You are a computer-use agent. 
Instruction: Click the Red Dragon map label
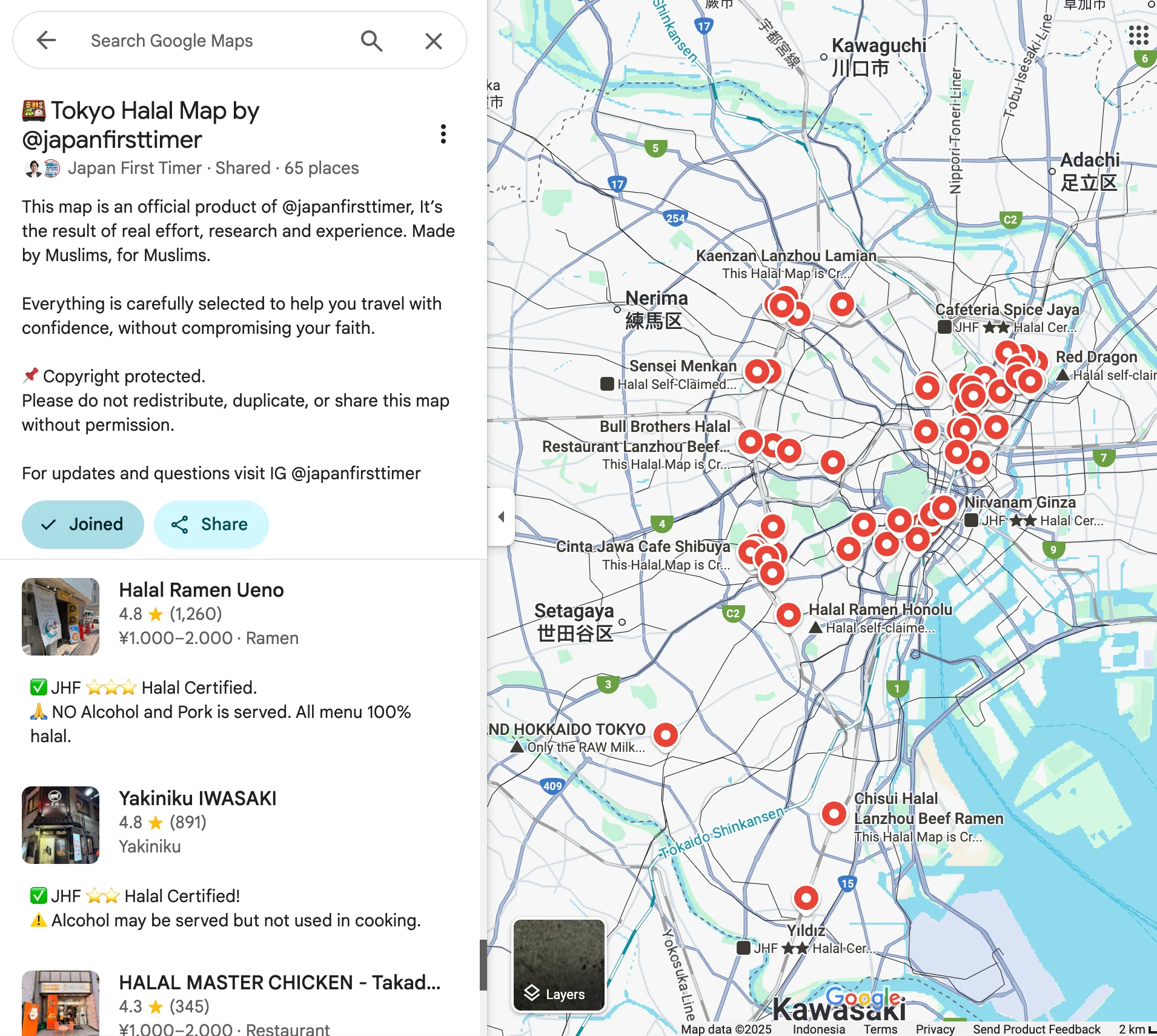click(1096, 357)
